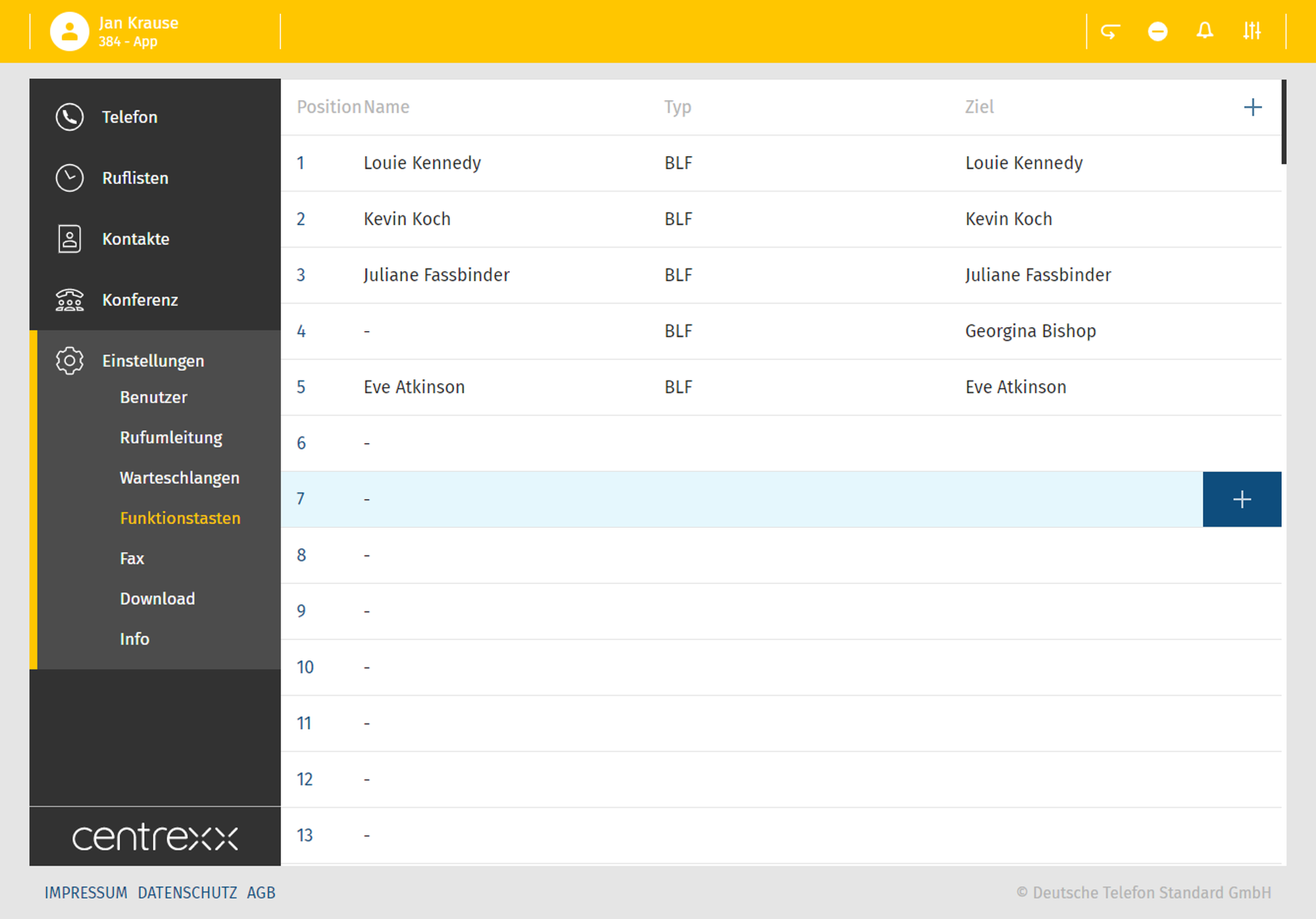Open the Telefon section
1316x919 pixels.
point(130,117)
